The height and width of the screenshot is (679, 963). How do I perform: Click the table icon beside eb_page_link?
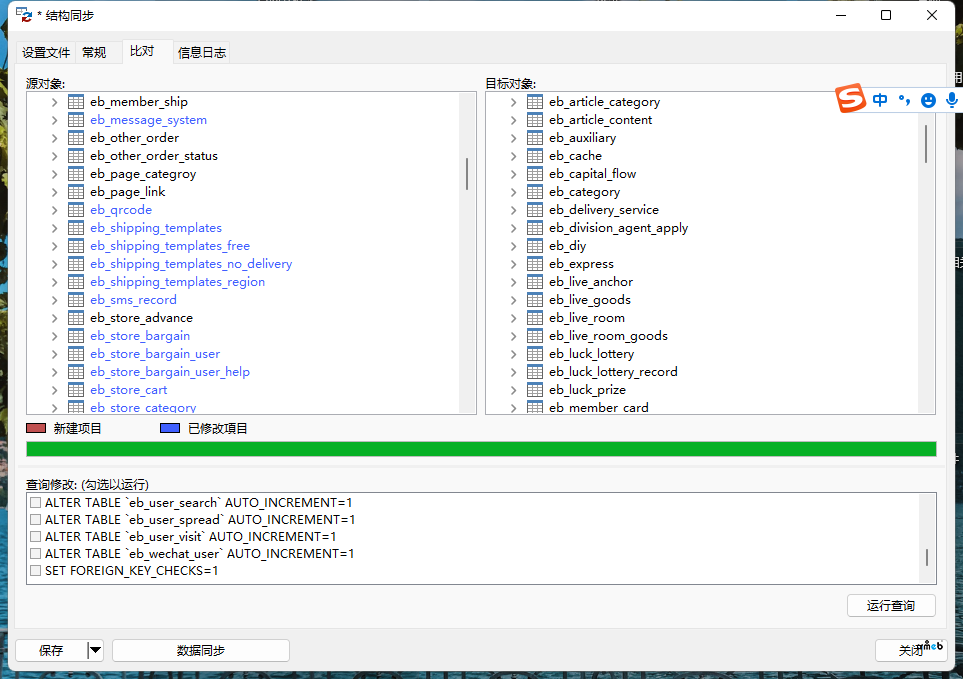(76, 192)
